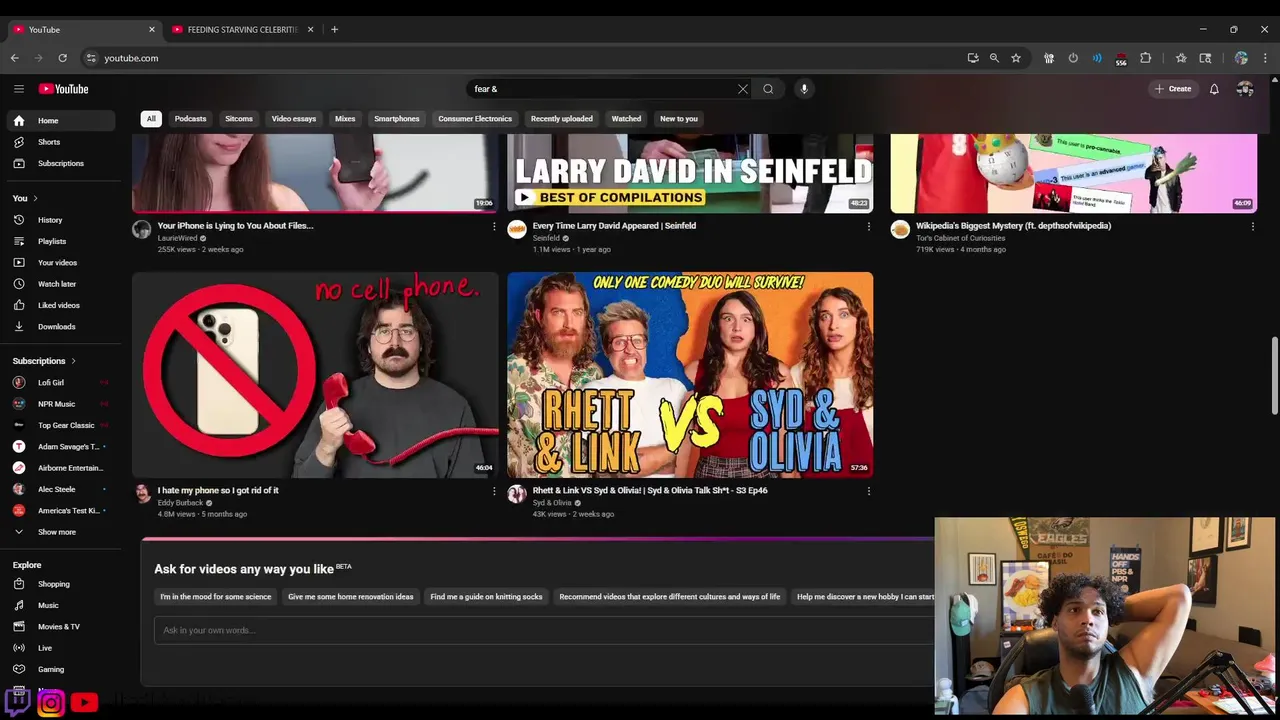Open options for 'Your iPhone is Lying' video

494,226
